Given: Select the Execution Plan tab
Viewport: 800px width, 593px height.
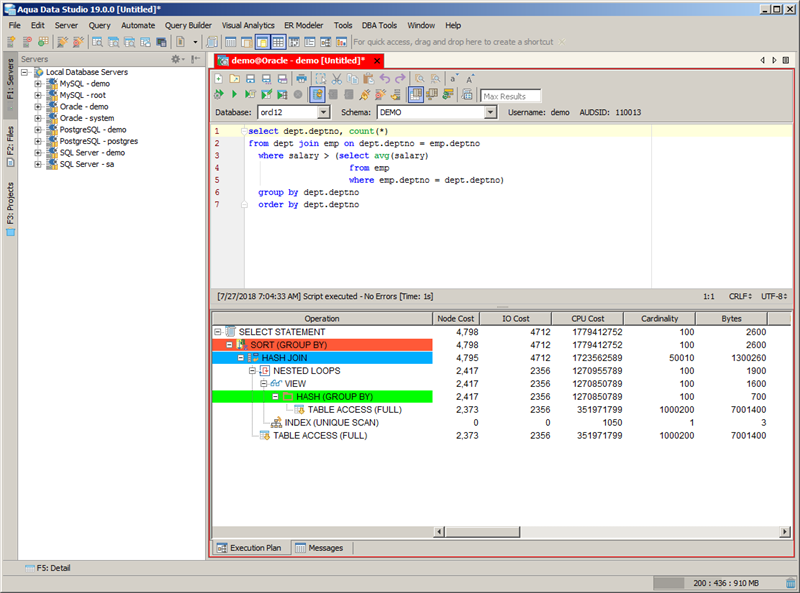Looking at the screenshot, I should point(249,548).
